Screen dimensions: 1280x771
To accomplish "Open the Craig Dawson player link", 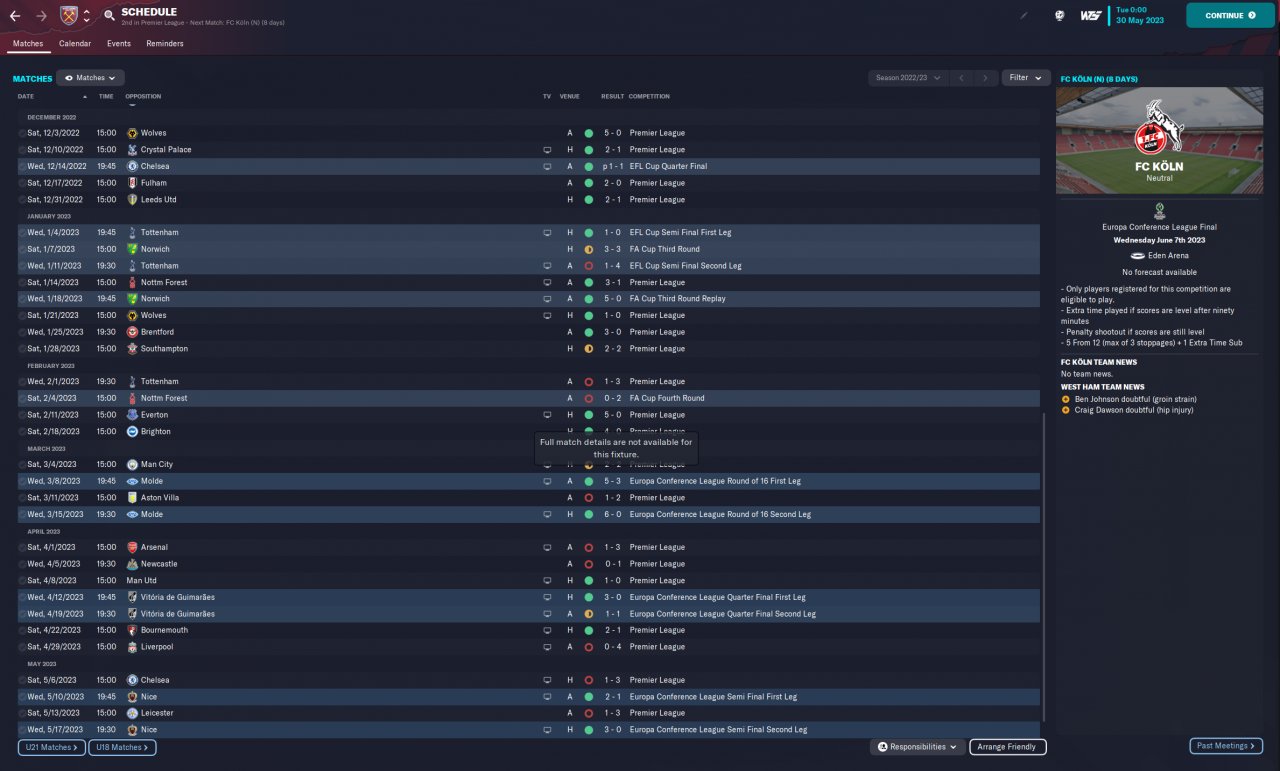I will pos(1097,410).
